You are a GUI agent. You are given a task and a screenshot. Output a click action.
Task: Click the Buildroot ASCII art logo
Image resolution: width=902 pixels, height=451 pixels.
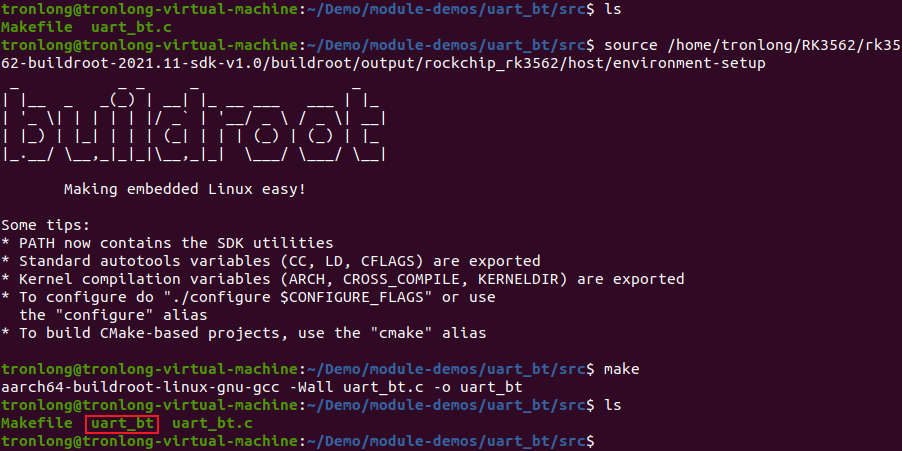193,125
